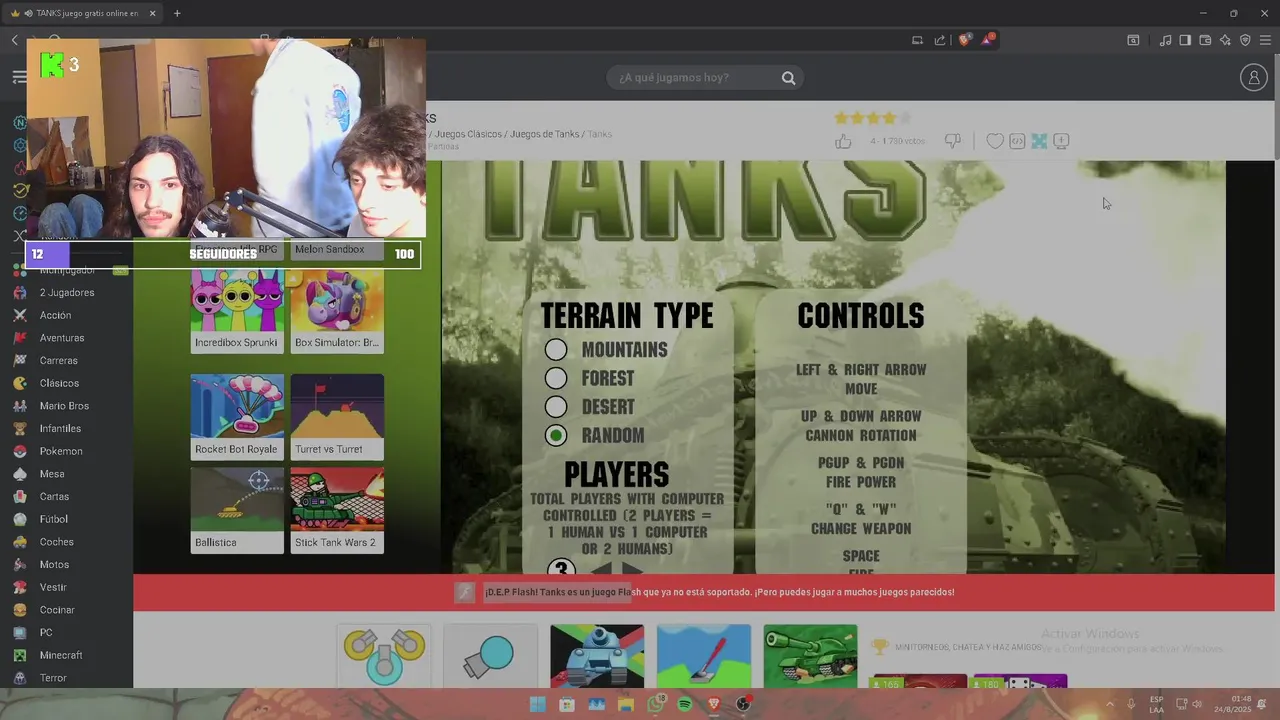Open the Pokemon category
This screenshot has width=1280, height=720.
61,451
